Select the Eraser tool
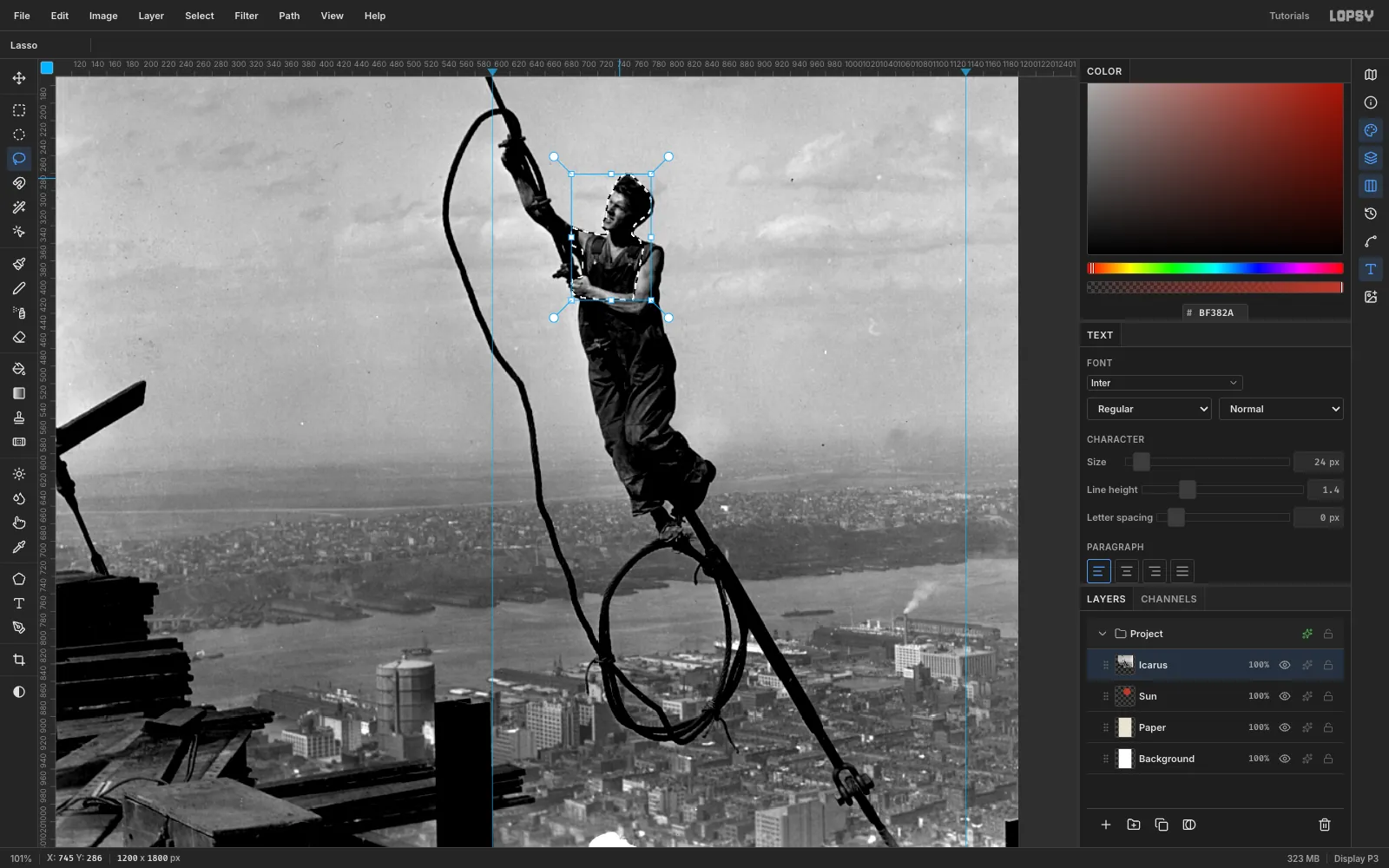The height and width of the screenshot is (868, 1389). [19, 337]
